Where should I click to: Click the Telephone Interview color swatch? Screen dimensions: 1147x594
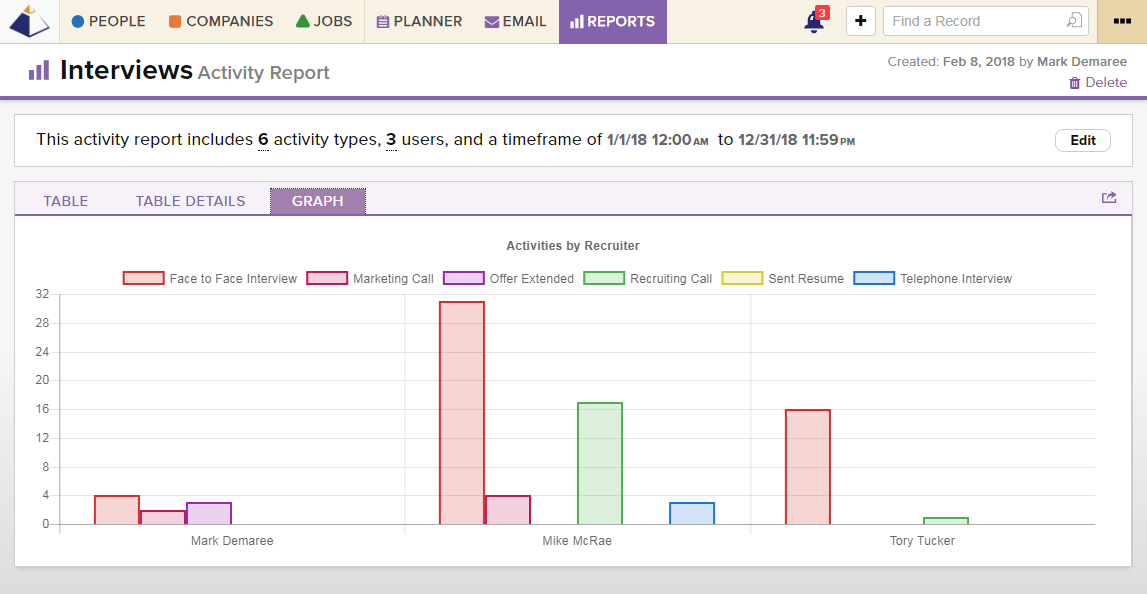pyautogui.click(x=873, y=279)
